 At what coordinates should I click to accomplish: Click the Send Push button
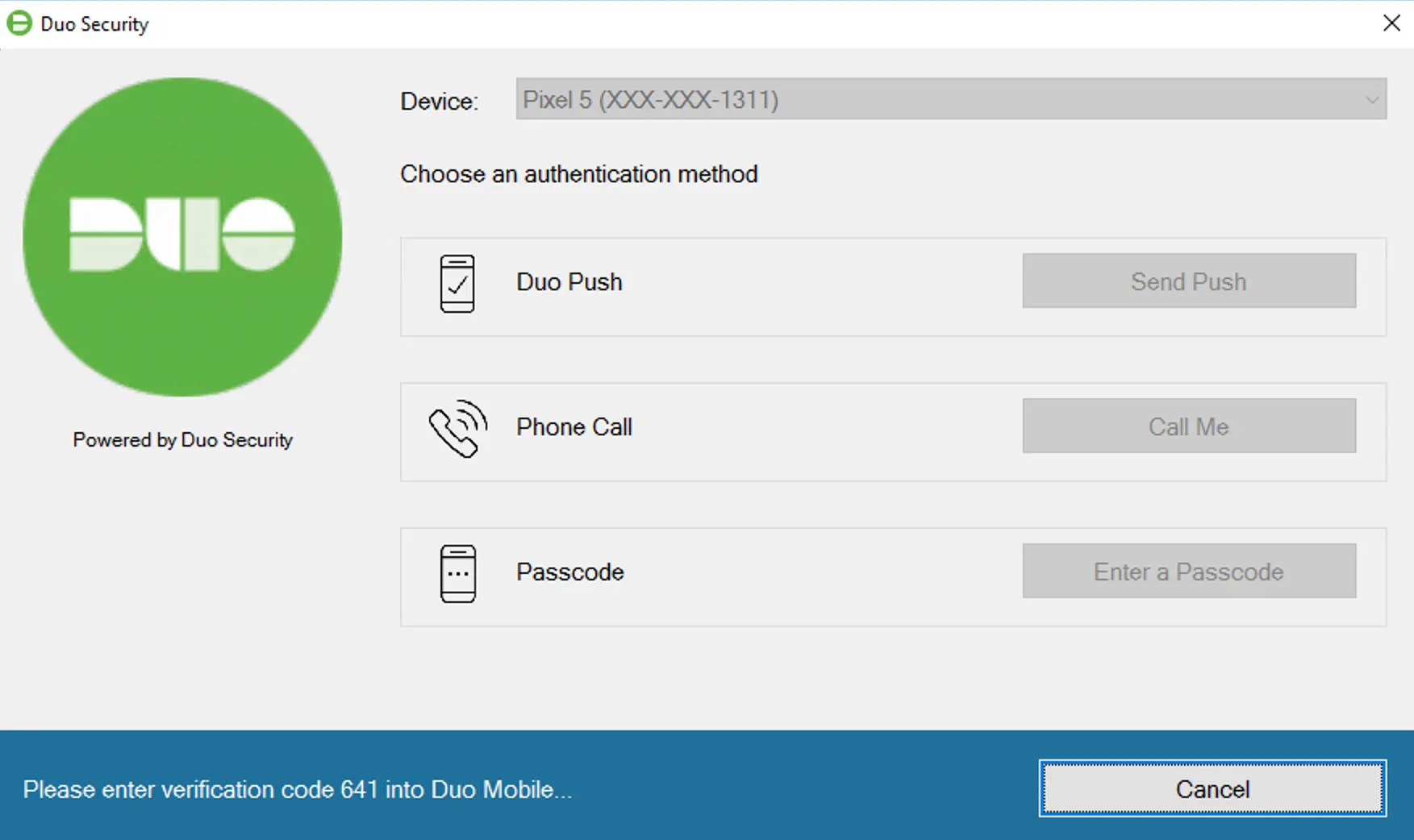click(1188, 281)
